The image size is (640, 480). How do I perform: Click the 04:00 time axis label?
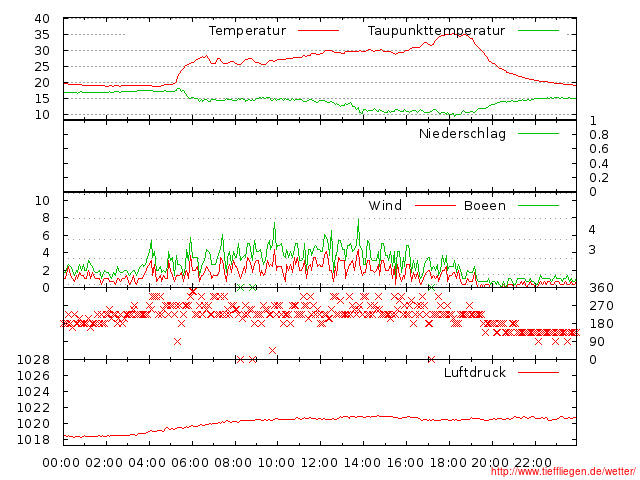(x=147, y=463)
